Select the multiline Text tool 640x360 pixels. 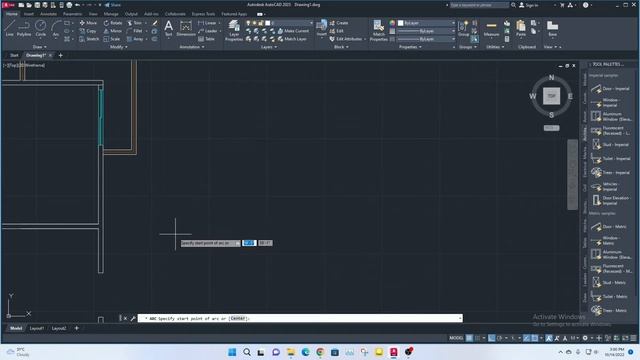click(168, 28)
